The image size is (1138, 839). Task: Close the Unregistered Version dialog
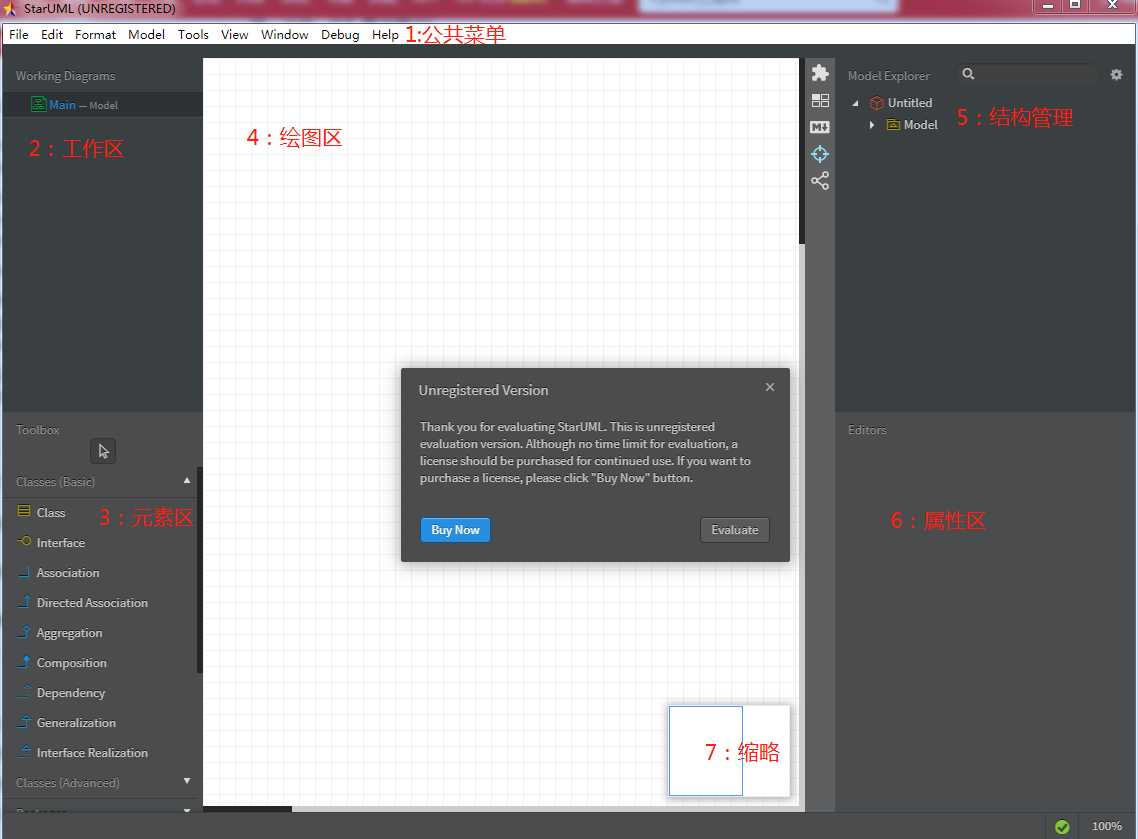[770, 387]
